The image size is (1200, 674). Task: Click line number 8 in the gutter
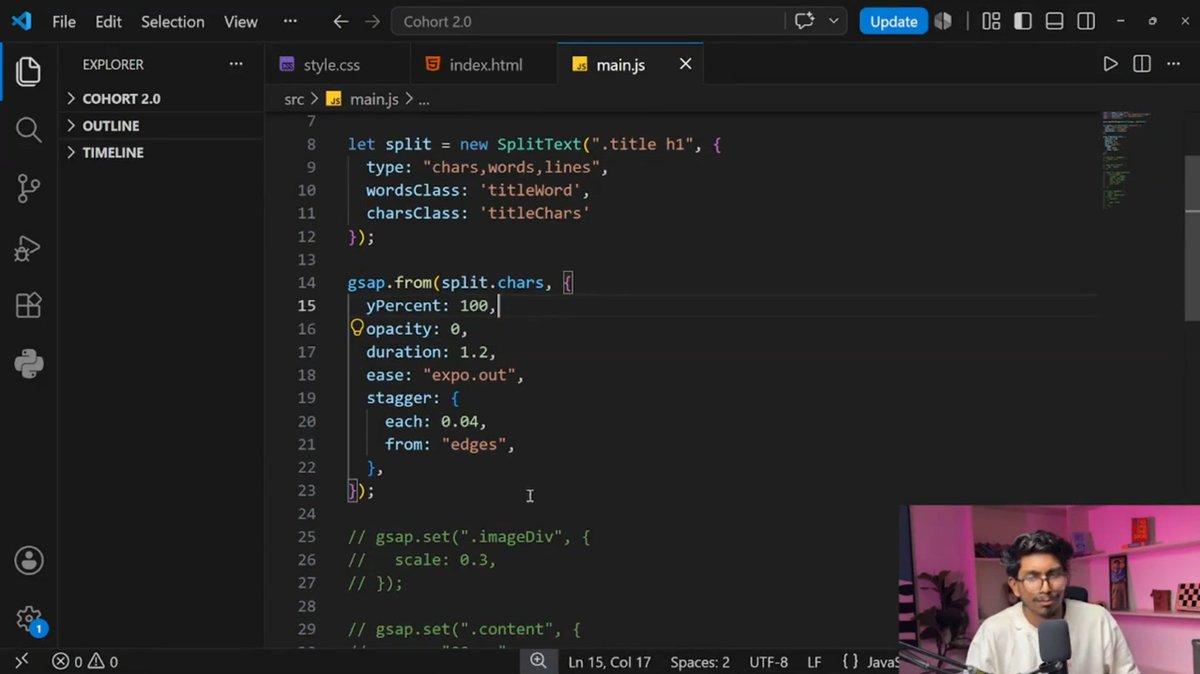click(x=311, y=144)
